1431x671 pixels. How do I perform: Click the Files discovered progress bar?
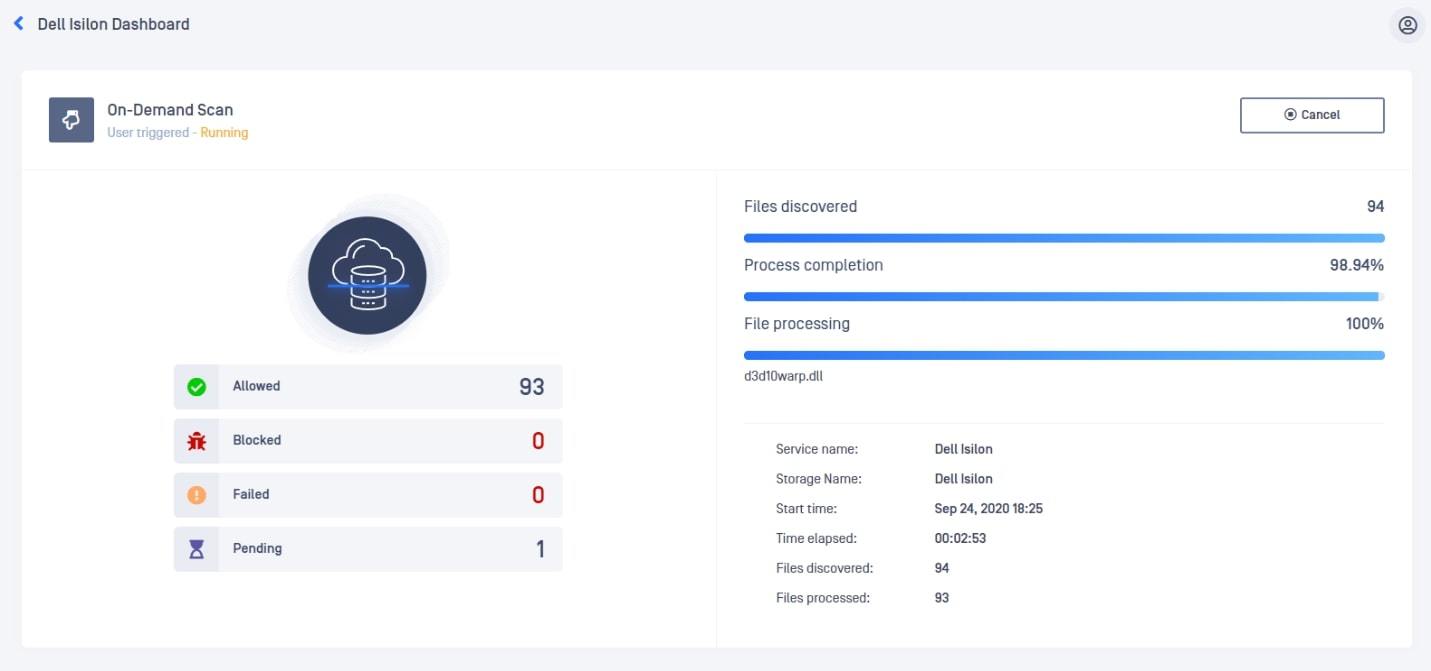1063,238
